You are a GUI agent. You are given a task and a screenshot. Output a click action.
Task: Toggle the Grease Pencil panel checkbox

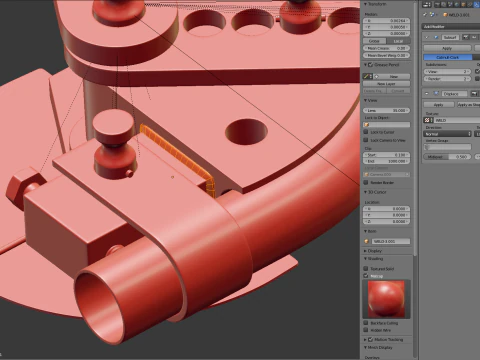[x=370, y=65]
